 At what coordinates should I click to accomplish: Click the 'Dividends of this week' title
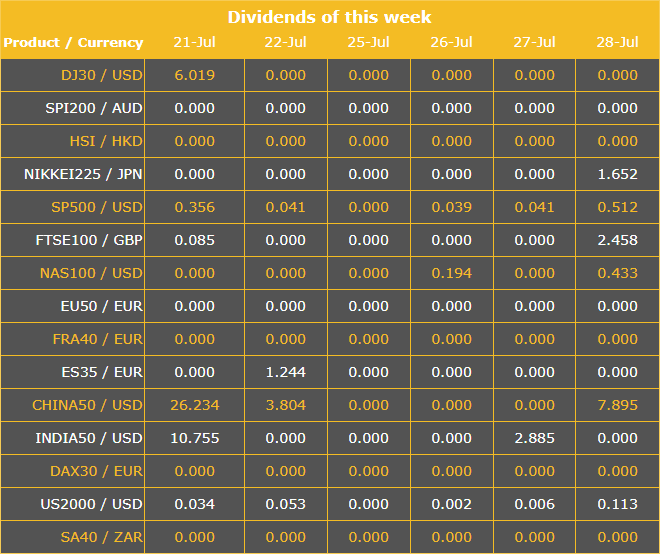[329, 17]
